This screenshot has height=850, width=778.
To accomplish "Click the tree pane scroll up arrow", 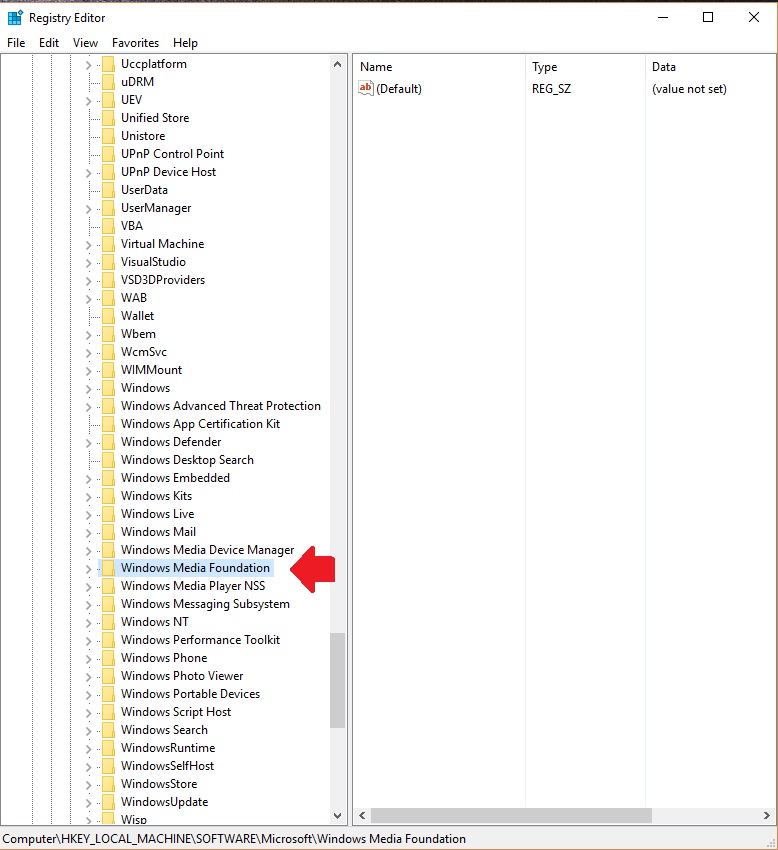I will point(337,64).
